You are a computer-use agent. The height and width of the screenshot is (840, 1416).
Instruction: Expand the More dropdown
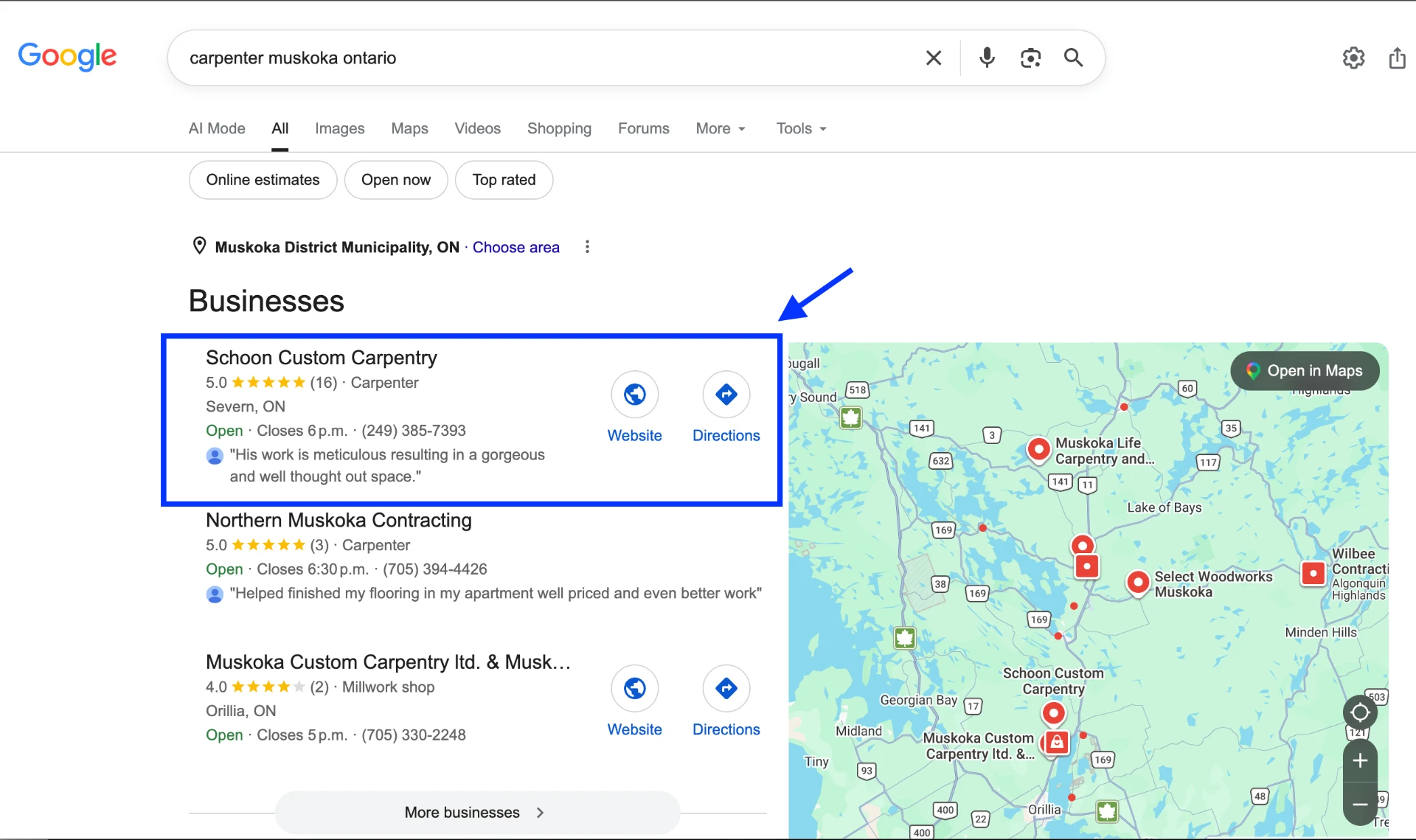pyautogui.click(x=721, y=128)
